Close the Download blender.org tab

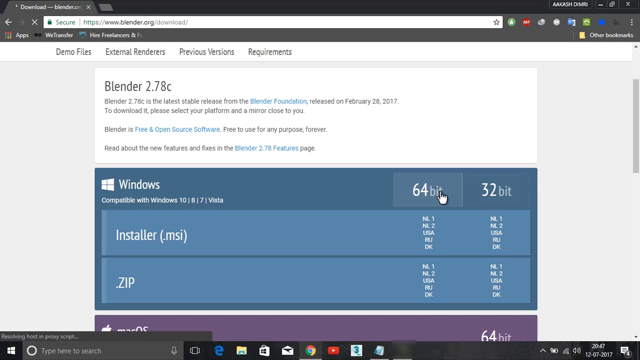pos(89,7)
